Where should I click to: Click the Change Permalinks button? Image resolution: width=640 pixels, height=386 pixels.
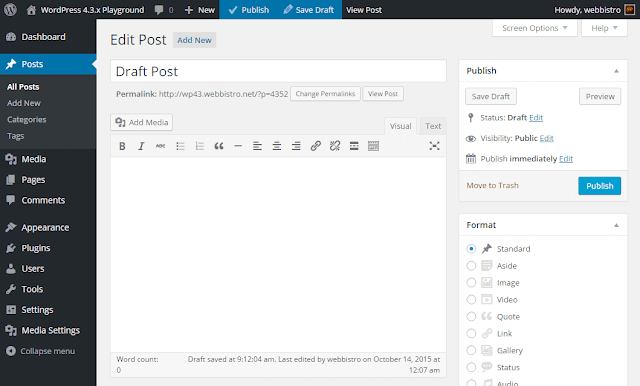(x=325, y=94)
